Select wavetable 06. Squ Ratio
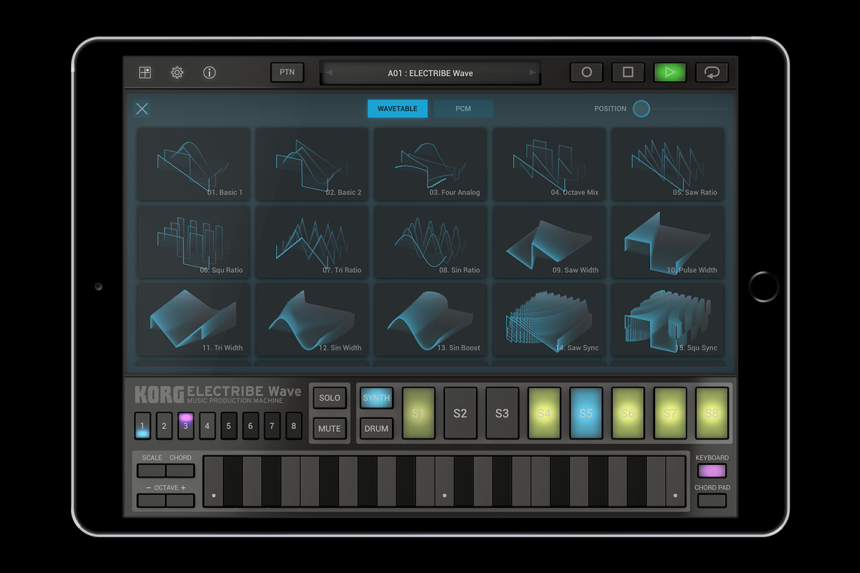Image resolution: width=860 pixels, height=573 pixels. pyautogui.click(x=193, y=242)
